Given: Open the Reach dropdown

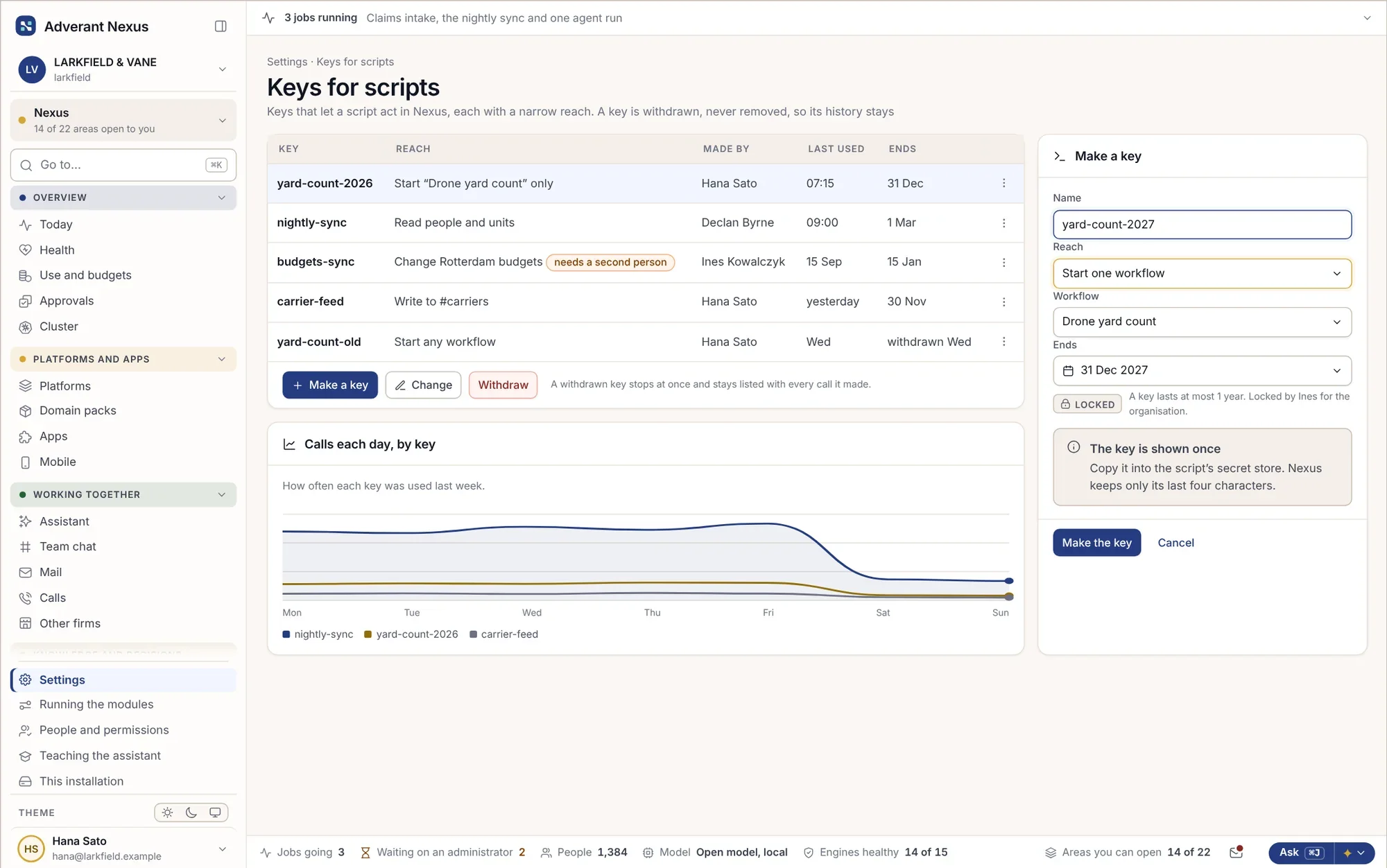Looking at the screenshot, I should 1202,273.
